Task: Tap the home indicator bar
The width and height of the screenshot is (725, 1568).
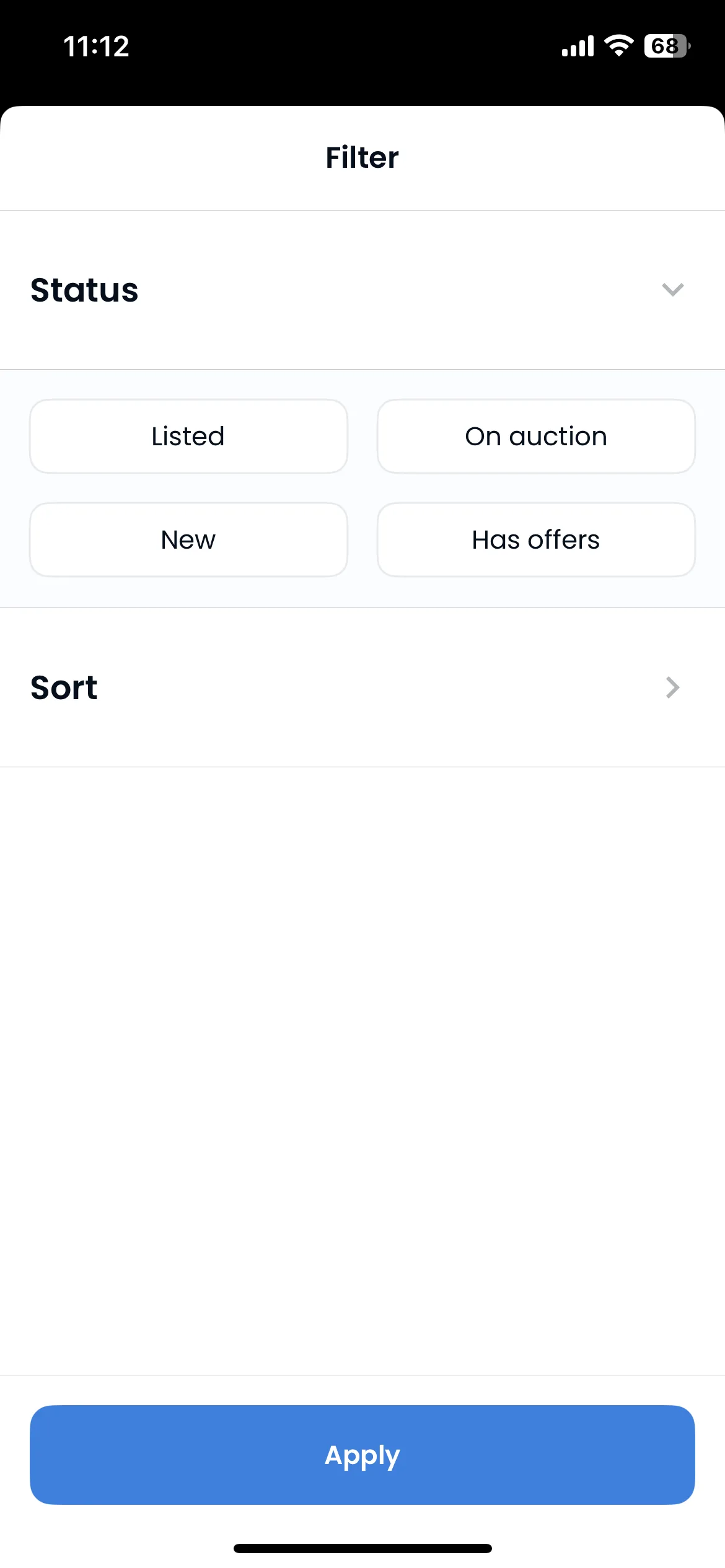Action: (362, 1548)
